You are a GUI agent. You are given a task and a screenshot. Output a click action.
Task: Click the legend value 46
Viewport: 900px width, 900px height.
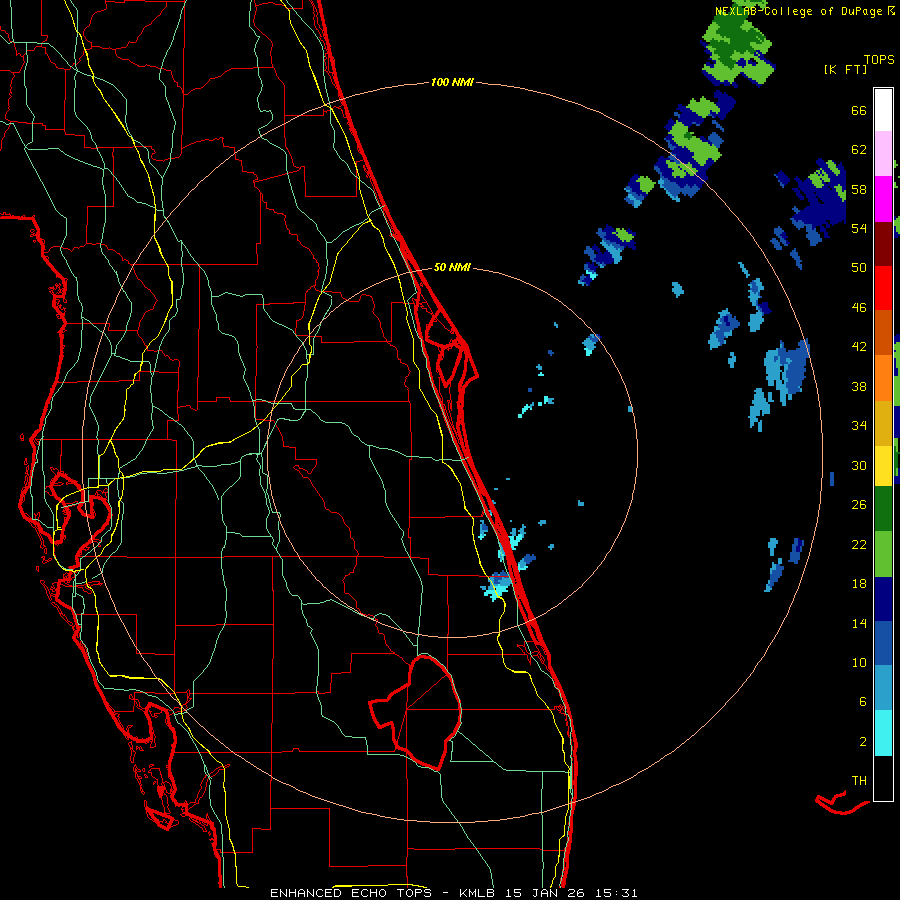(859, 308)
